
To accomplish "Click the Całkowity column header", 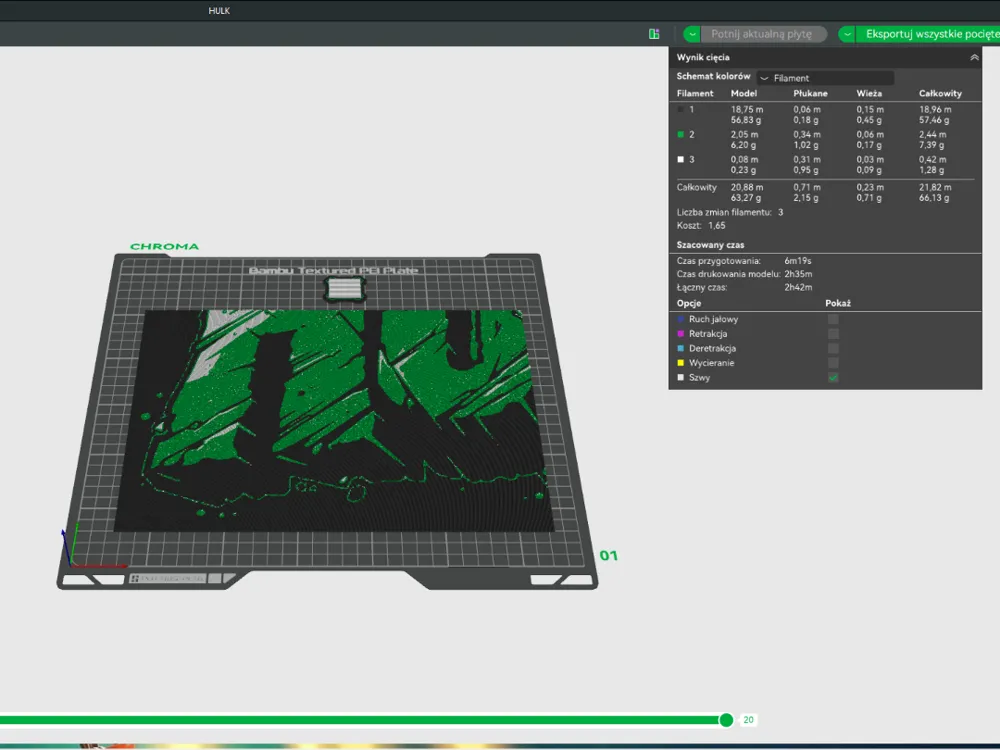I will (940, 93).
